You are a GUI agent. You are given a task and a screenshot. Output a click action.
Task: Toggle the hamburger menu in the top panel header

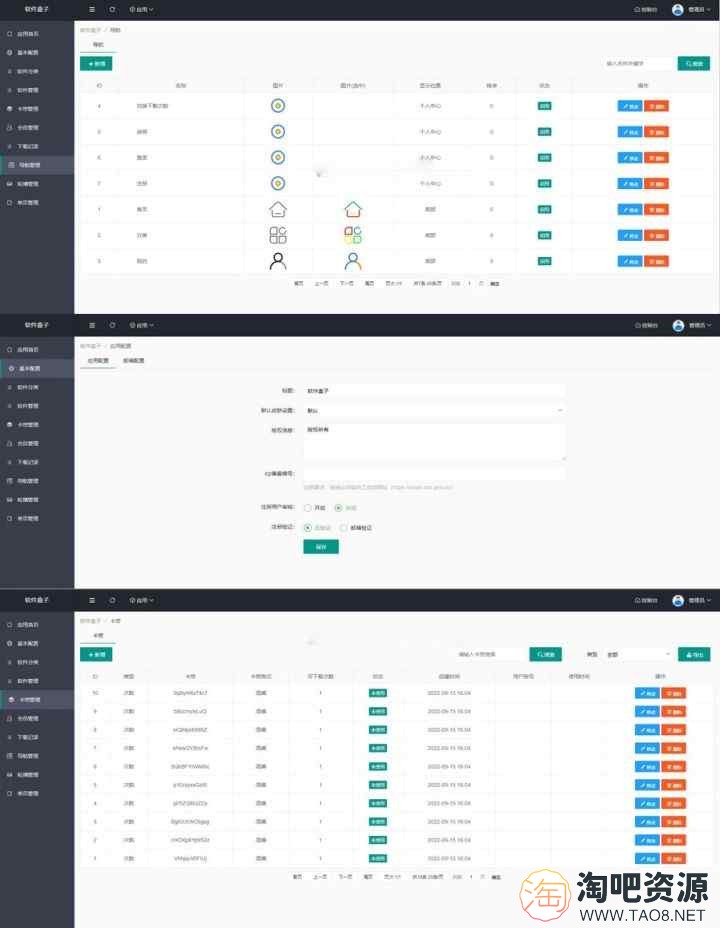point(92,9)
